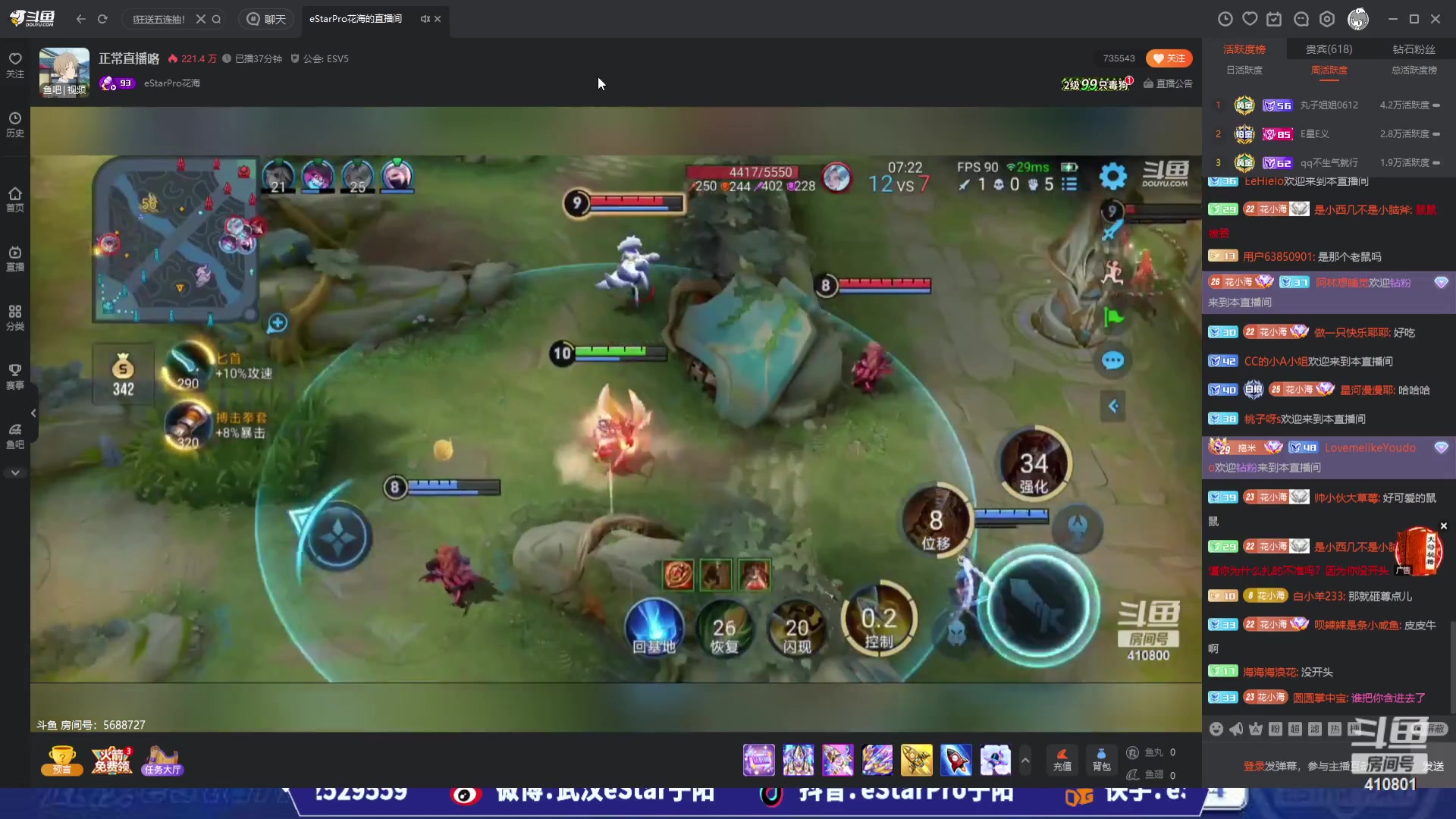This screenshot has height=819, width=1456.
Task: Open 历史 in the left sidebar
Action: (15, 124)
